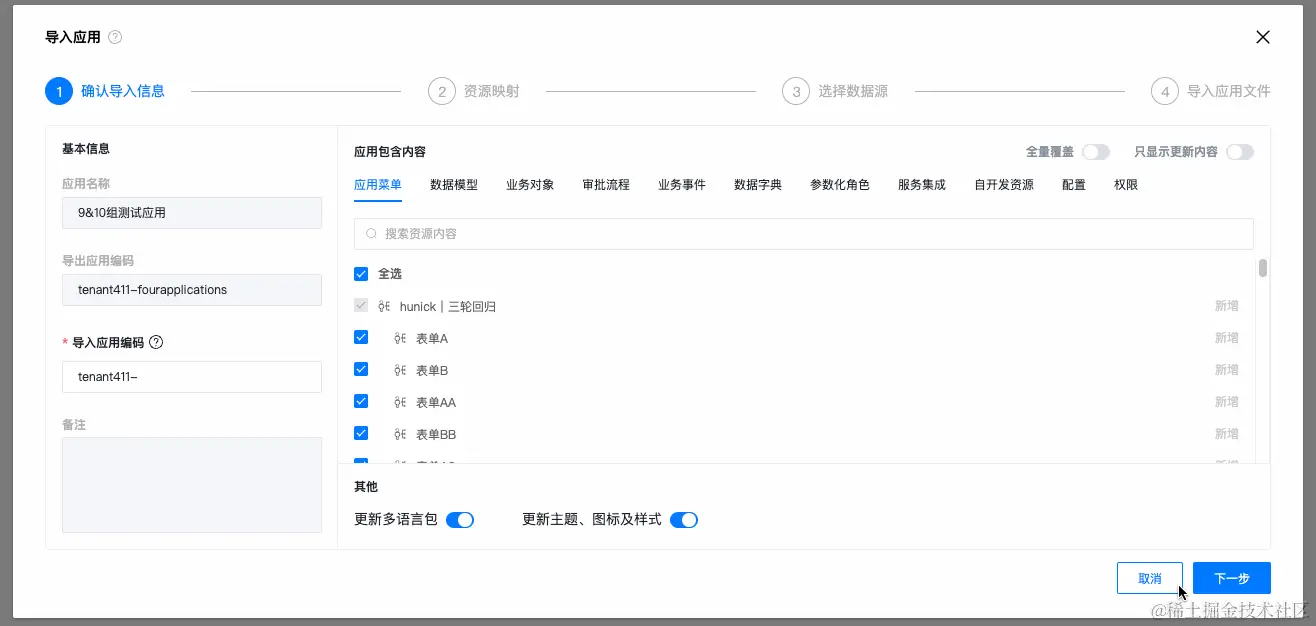Click the step 2 资源映射 circle indicator
The height and width of the screenshot is (626, 1316).
click(443, 90)
